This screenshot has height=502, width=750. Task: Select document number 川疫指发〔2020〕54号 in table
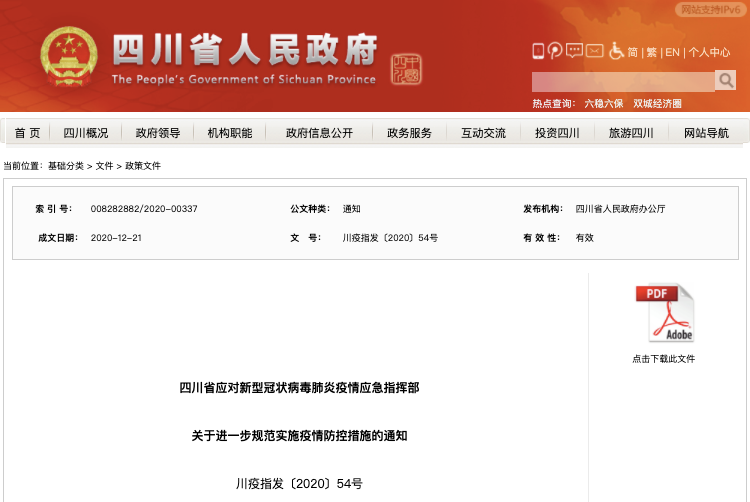coord(390,238)
